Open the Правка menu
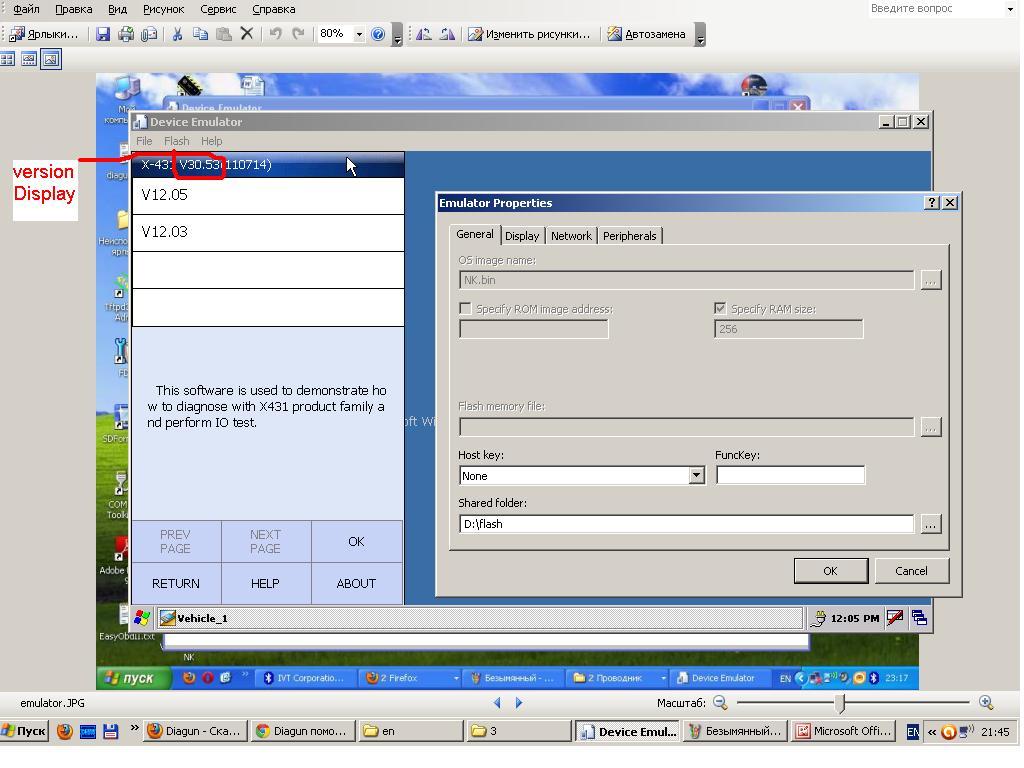 [73, 9]
